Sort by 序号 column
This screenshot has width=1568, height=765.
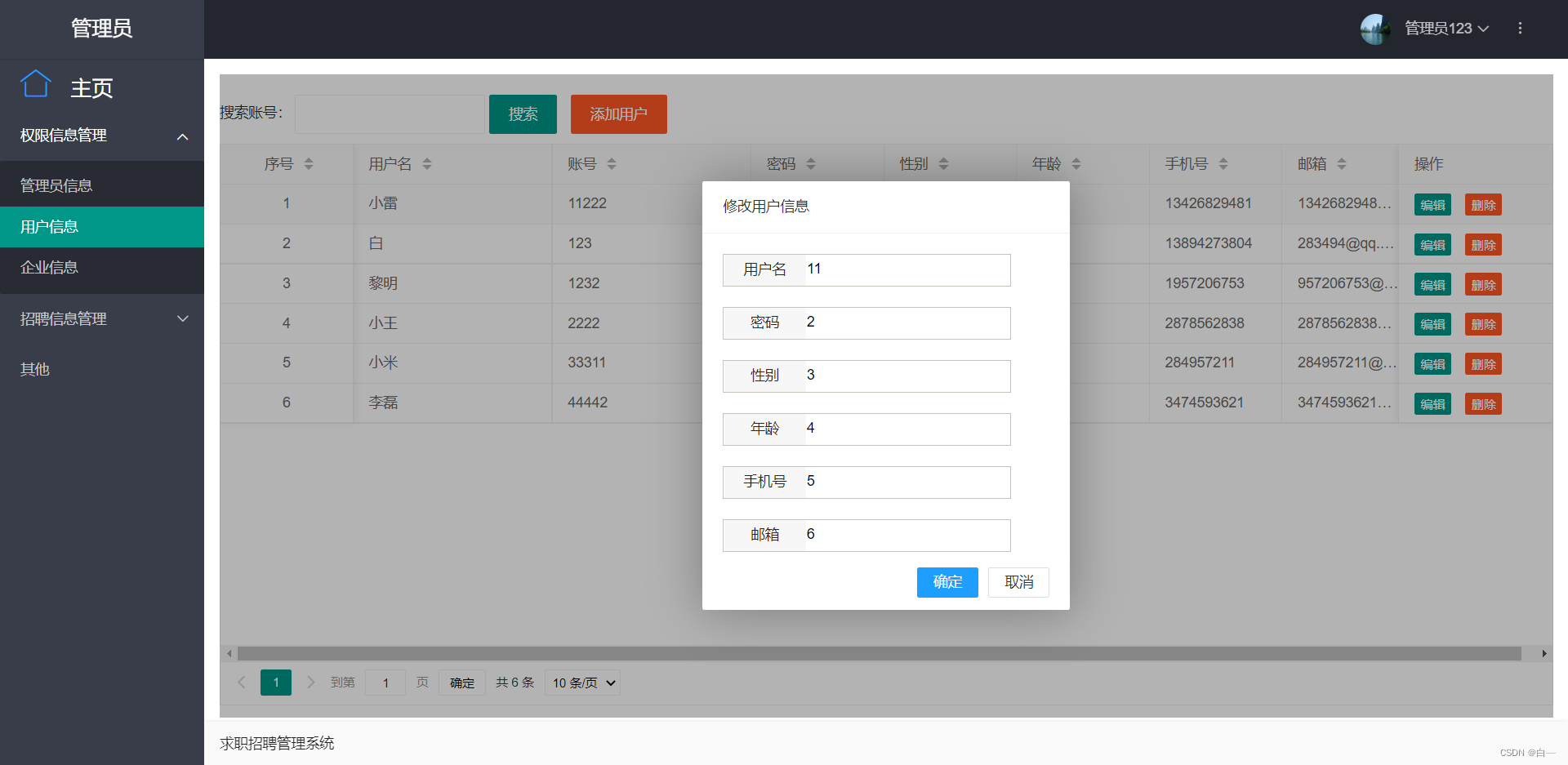309,164
